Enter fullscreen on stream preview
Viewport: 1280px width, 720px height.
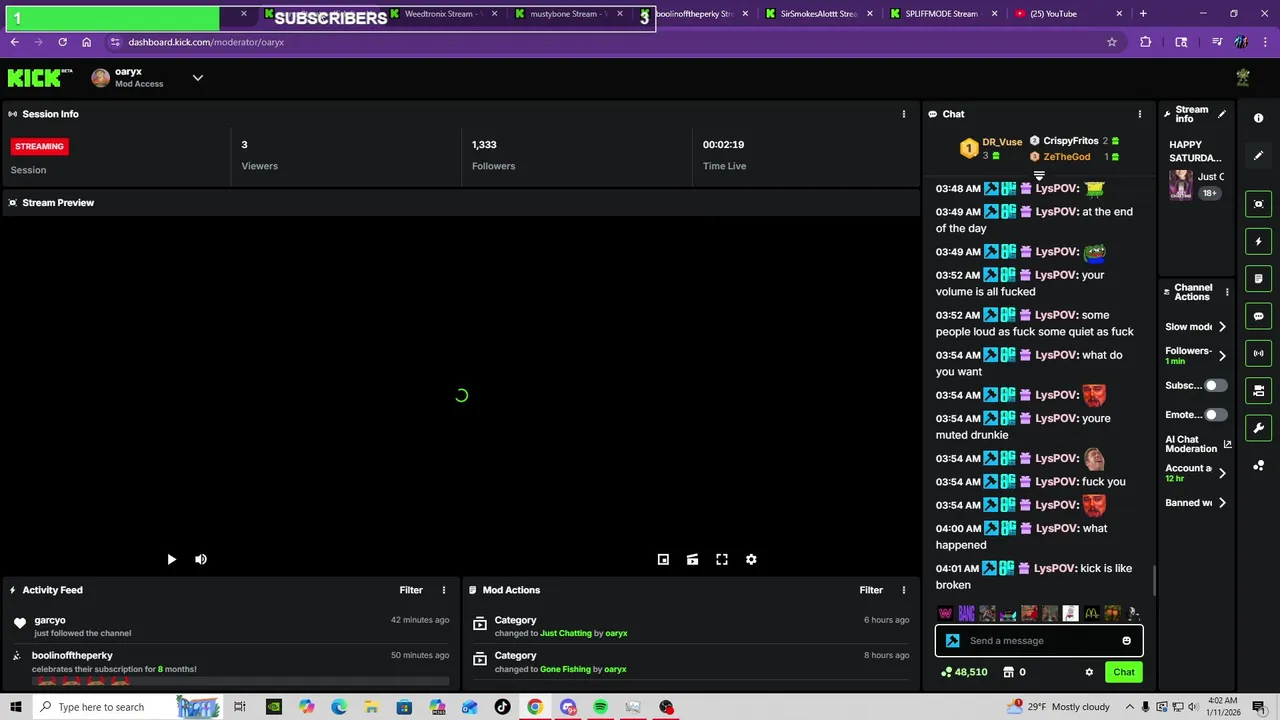click(x=722, y=560)
